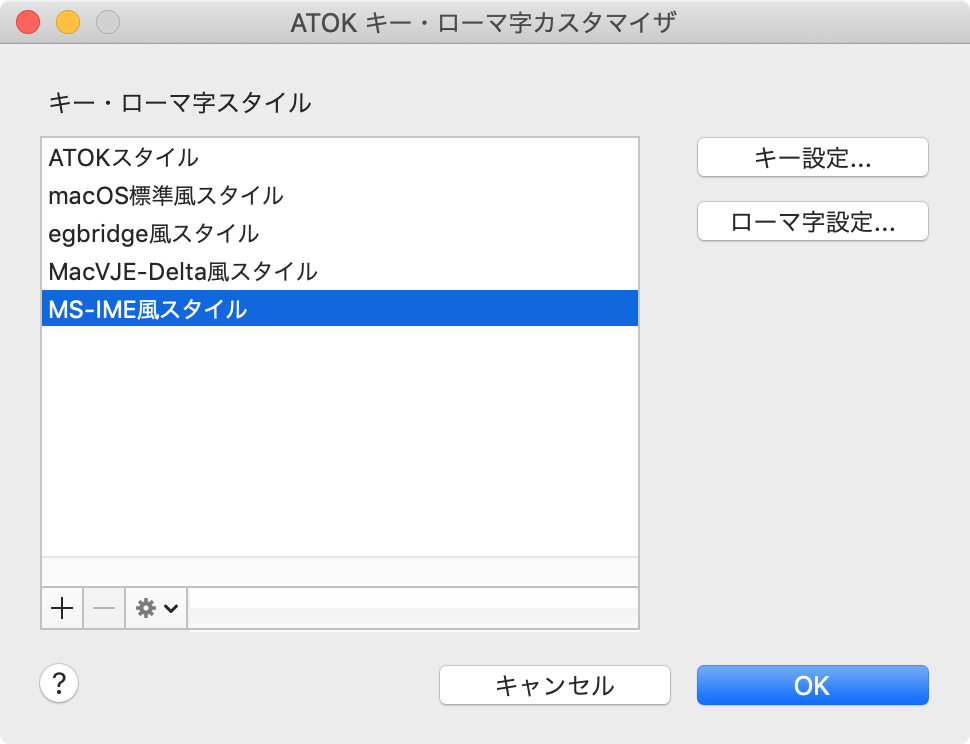This screenshot has width=970, height=744.
Task: Select macOS標準風スタイル entry
Action: (x=340, y=195)
